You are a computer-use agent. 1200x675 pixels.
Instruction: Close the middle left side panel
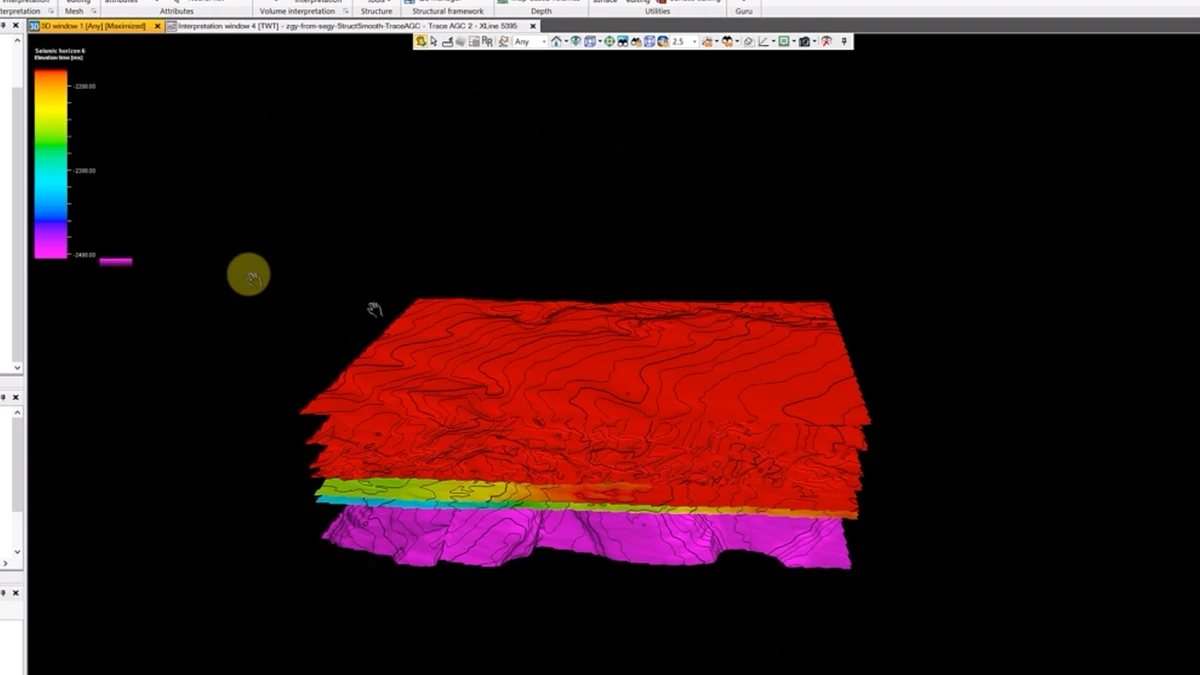[x=15, y=397]
